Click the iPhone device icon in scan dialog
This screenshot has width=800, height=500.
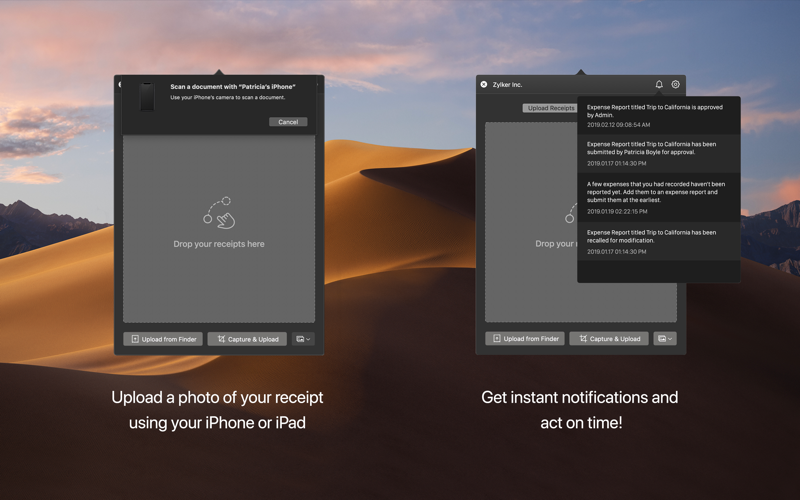point(147,96)
